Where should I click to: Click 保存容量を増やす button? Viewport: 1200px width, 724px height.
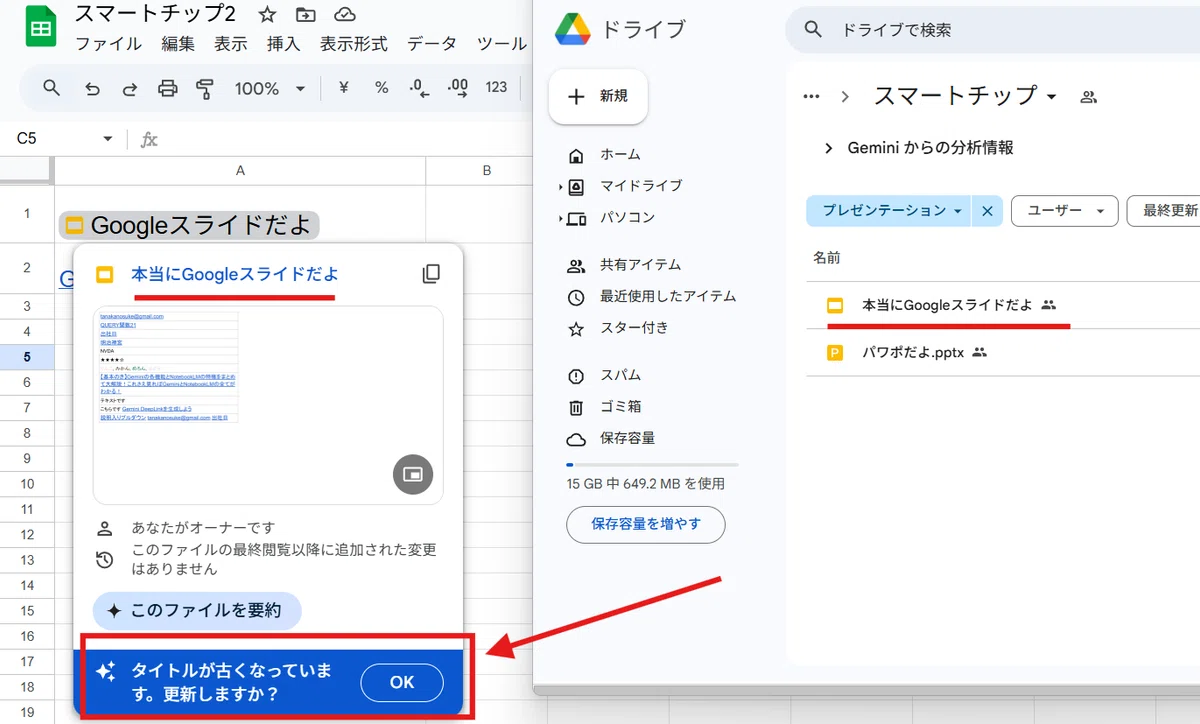[x=646, y=523]
